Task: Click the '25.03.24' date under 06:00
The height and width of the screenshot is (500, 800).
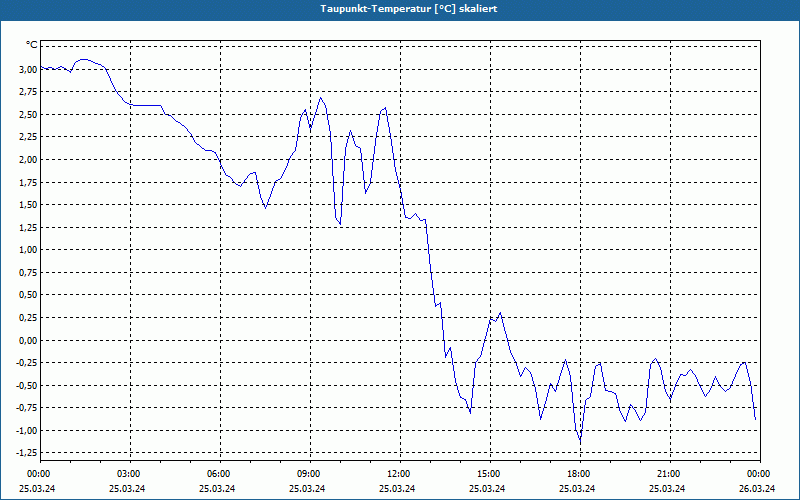Action: pos(218,488)
